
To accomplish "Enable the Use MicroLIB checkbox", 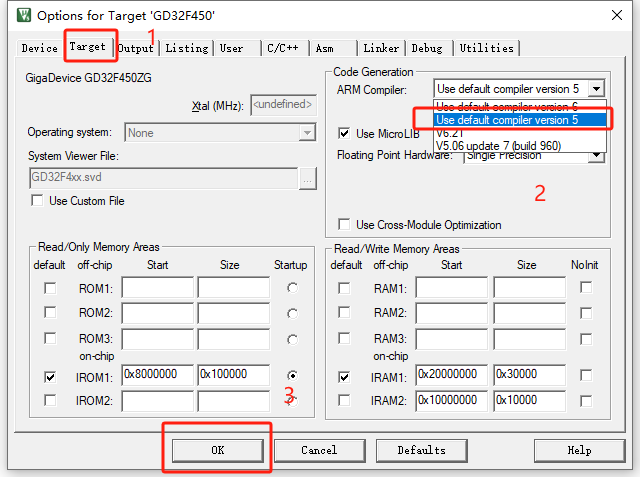I will point(345,133).
